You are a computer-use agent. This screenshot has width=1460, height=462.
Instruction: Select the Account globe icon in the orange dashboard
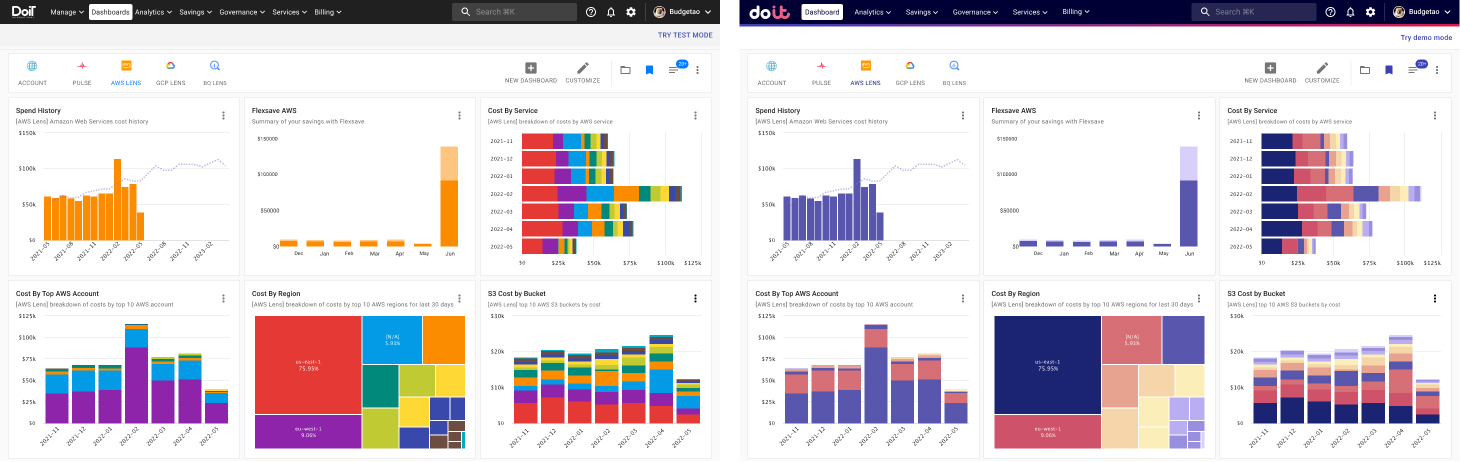click(x=32, y=66)
